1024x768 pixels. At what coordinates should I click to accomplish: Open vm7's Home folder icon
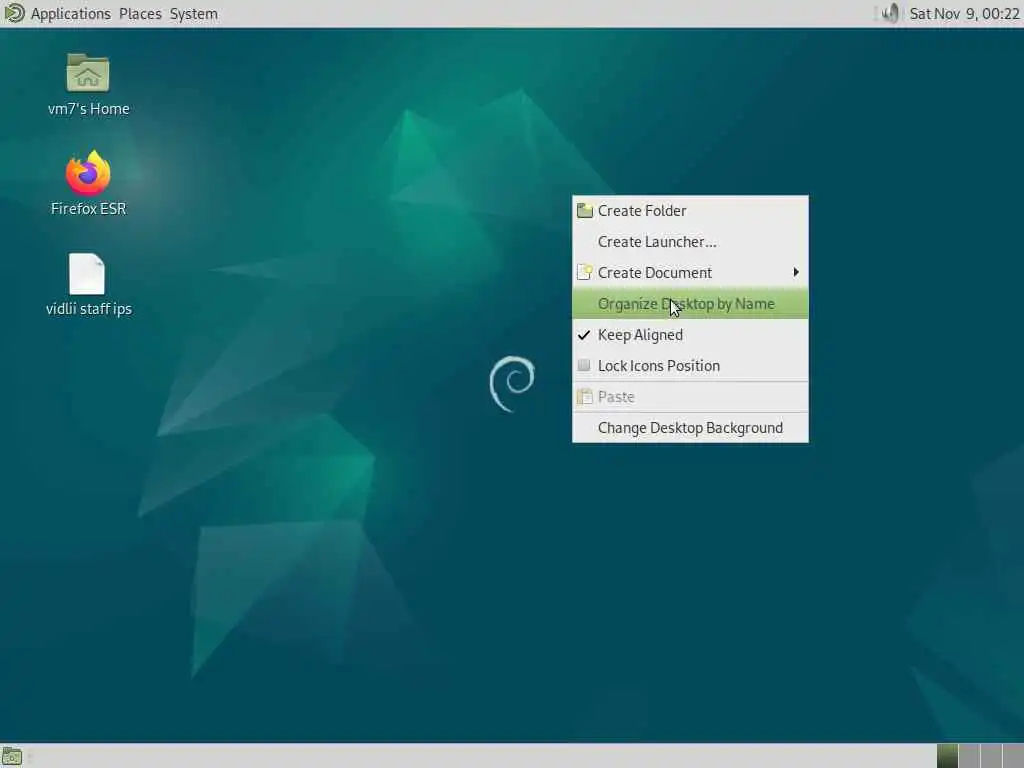point(88,72)
